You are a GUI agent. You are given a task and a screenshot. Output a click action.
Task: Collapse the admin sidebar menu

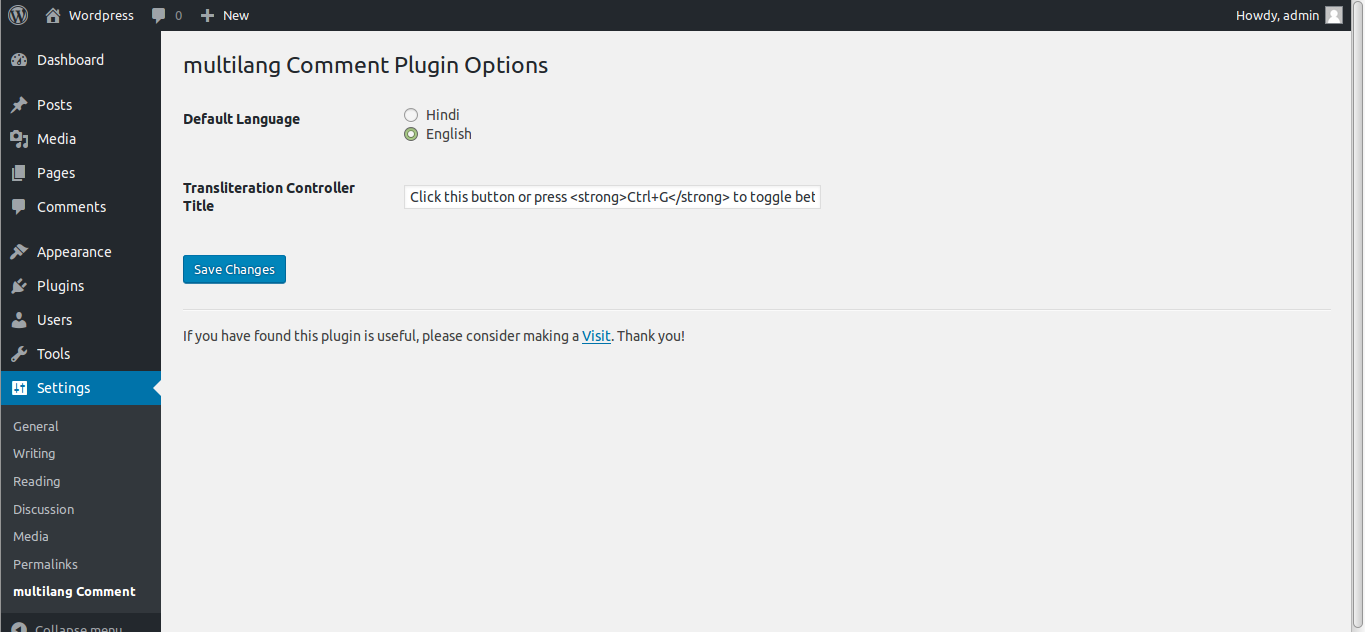[67, 625]
